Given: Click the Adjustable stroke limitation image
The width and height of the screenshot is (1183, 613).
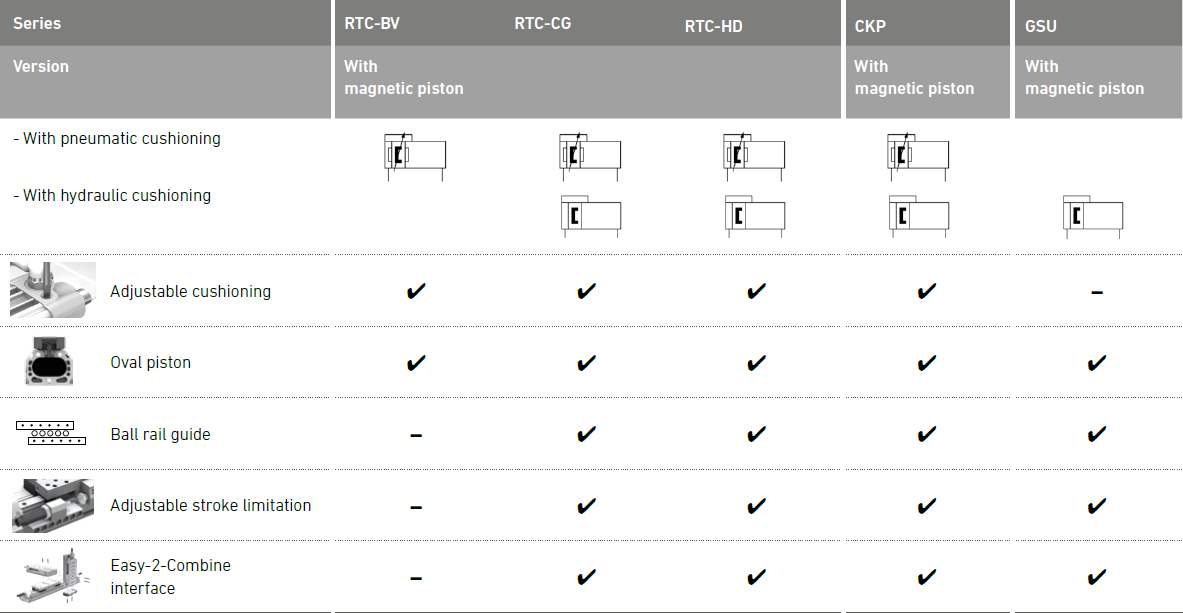Looking at the screenshot, I should click(x=53, y=505).
